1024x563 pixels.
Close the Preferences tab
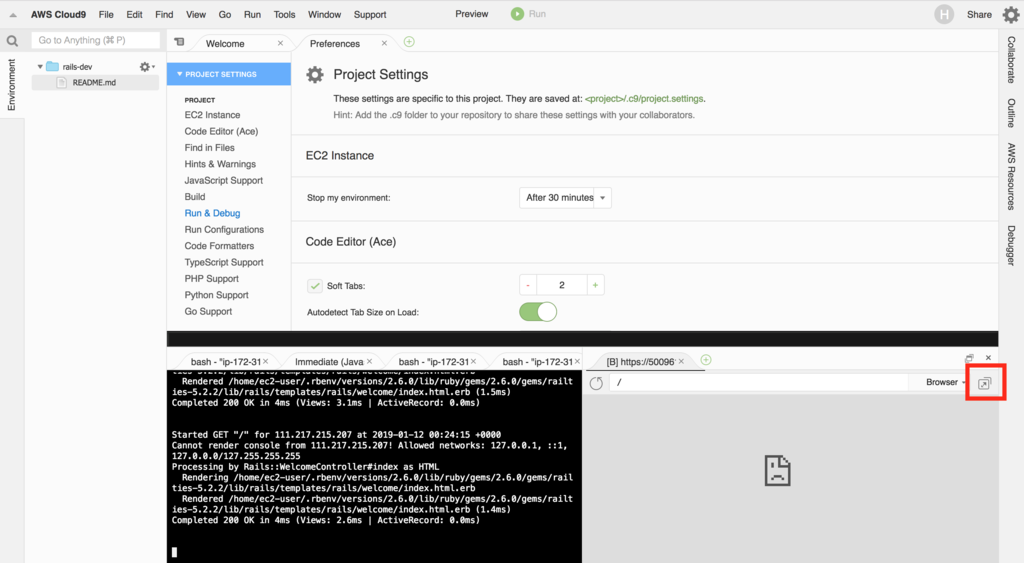[x=384, y=43]
